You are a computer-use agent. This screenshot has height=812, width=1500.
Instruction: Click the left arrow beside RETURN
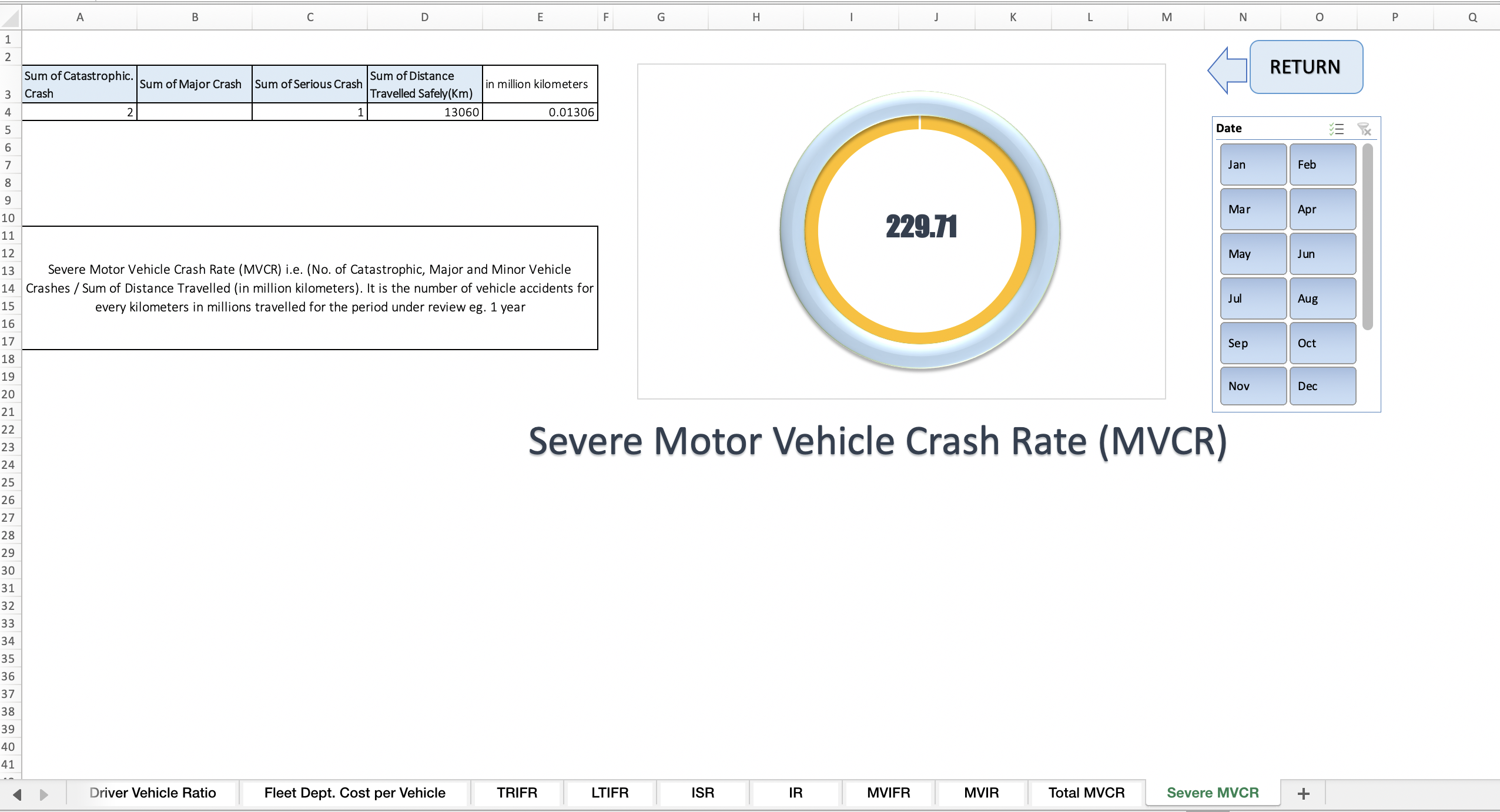(x=1227, y=71)
